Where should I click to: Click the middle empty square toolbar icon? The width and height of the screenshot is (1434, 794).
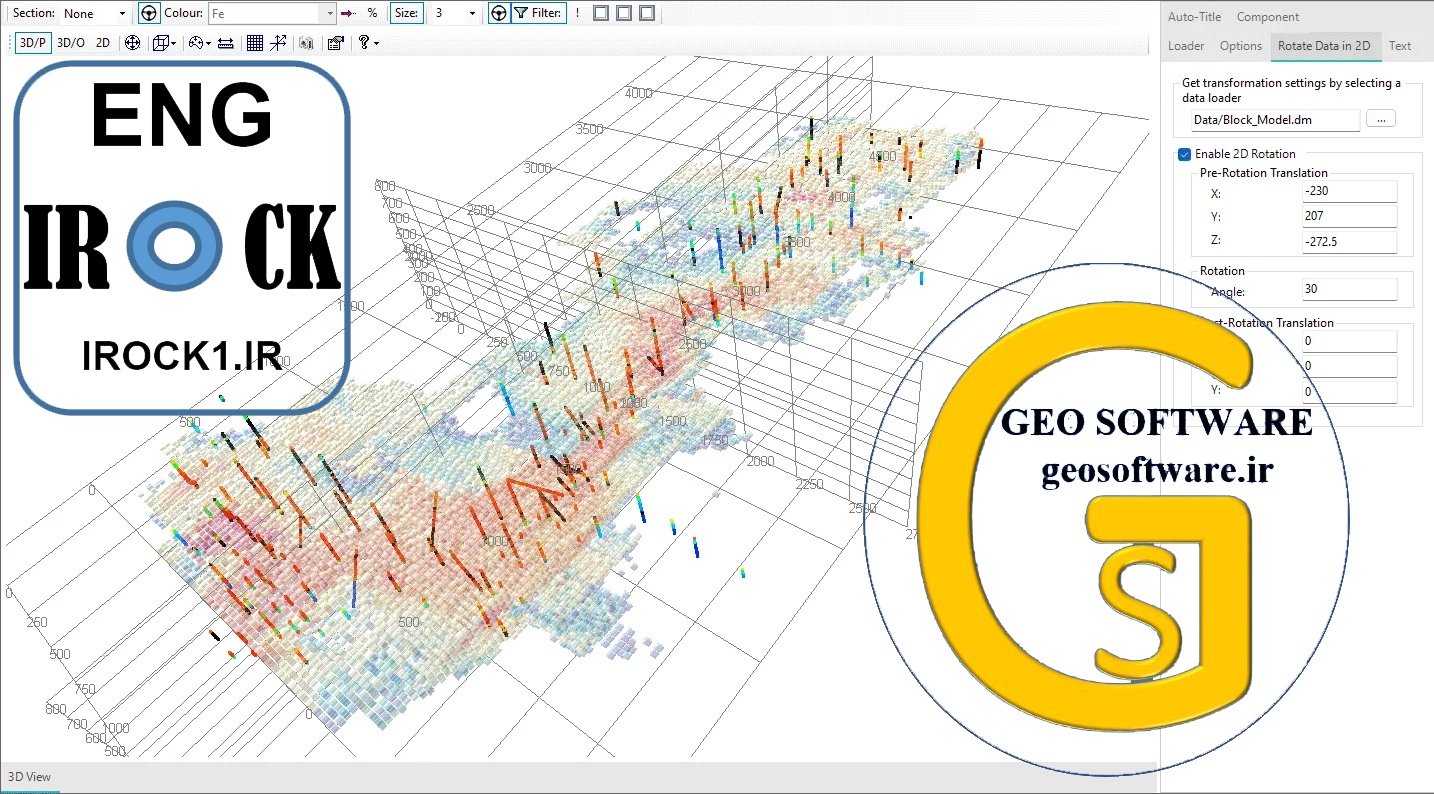pos(624,13)
